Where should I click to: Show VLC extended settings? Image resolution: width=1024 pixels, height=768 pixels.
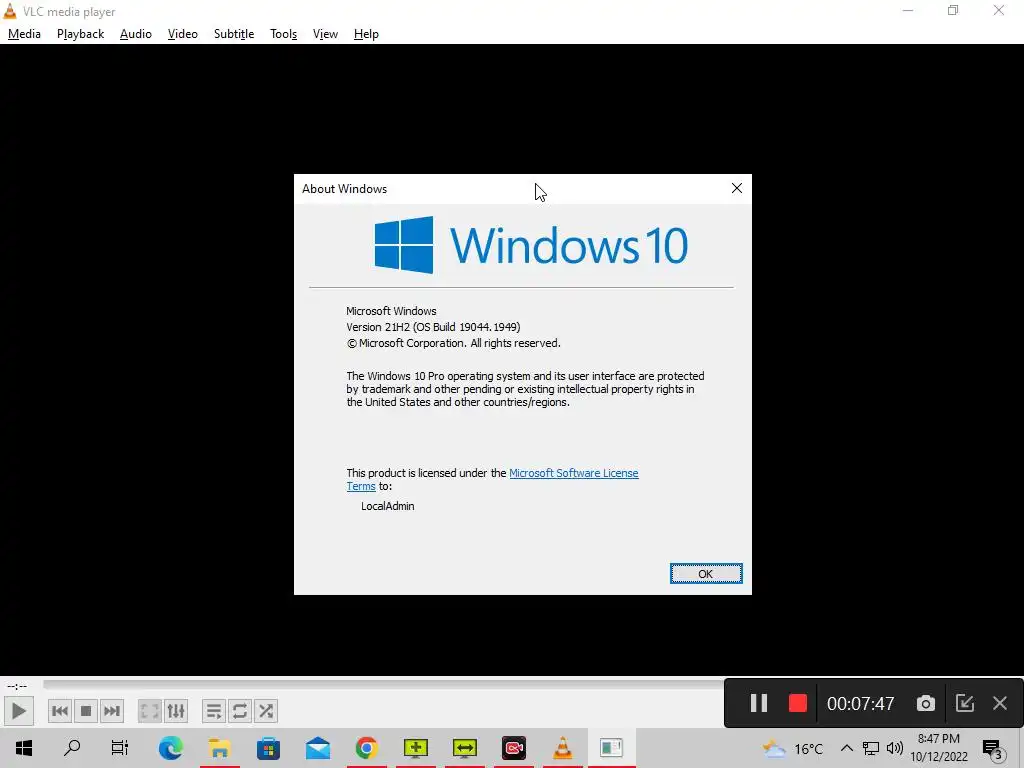pyautogui.click(x=176, y=711)
